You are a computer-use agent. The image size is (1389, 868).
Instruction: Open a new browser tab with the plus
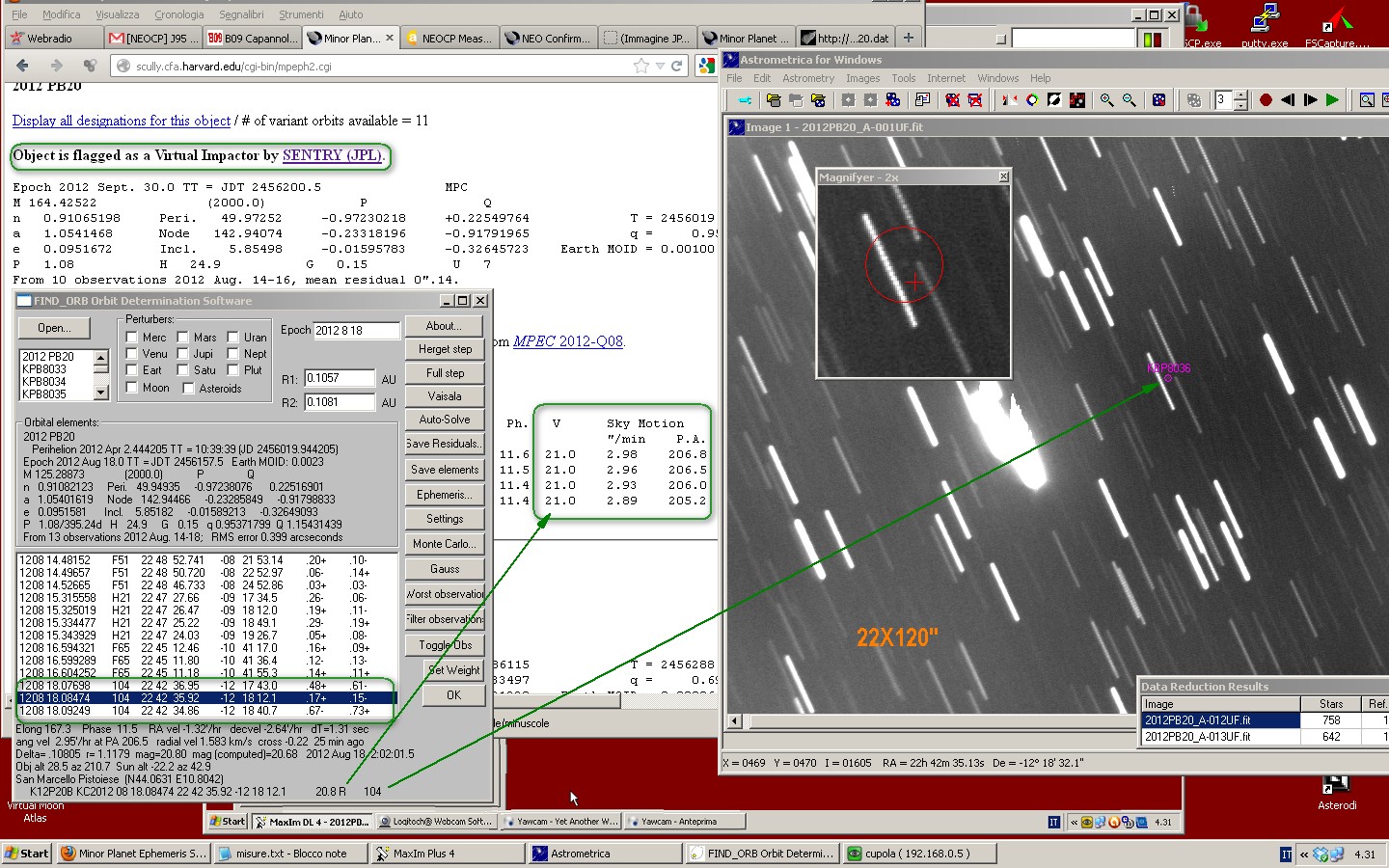pyautogui.click(x=908, y=38)
